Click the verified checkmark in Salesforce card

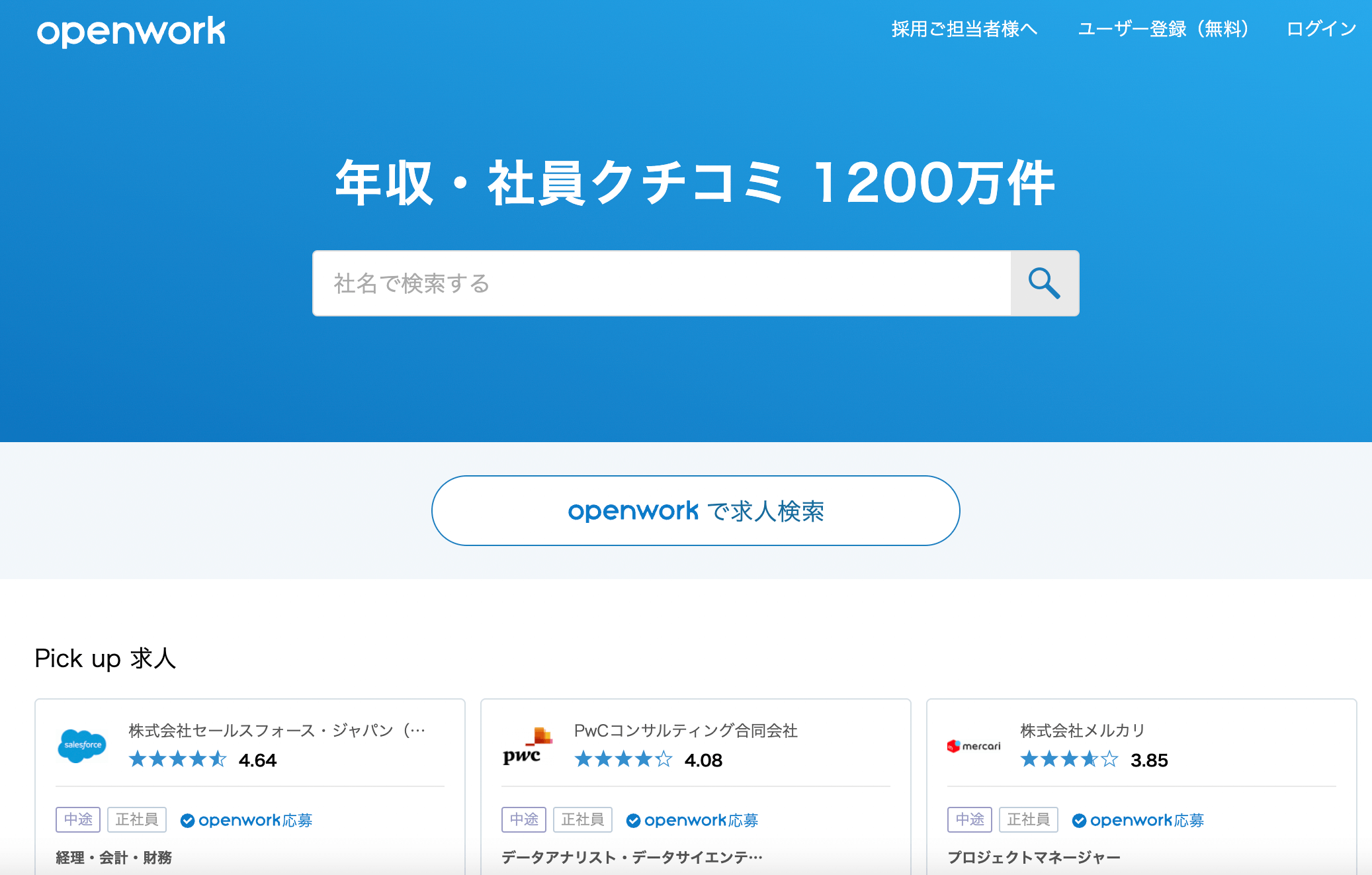(x=187, y=821)
